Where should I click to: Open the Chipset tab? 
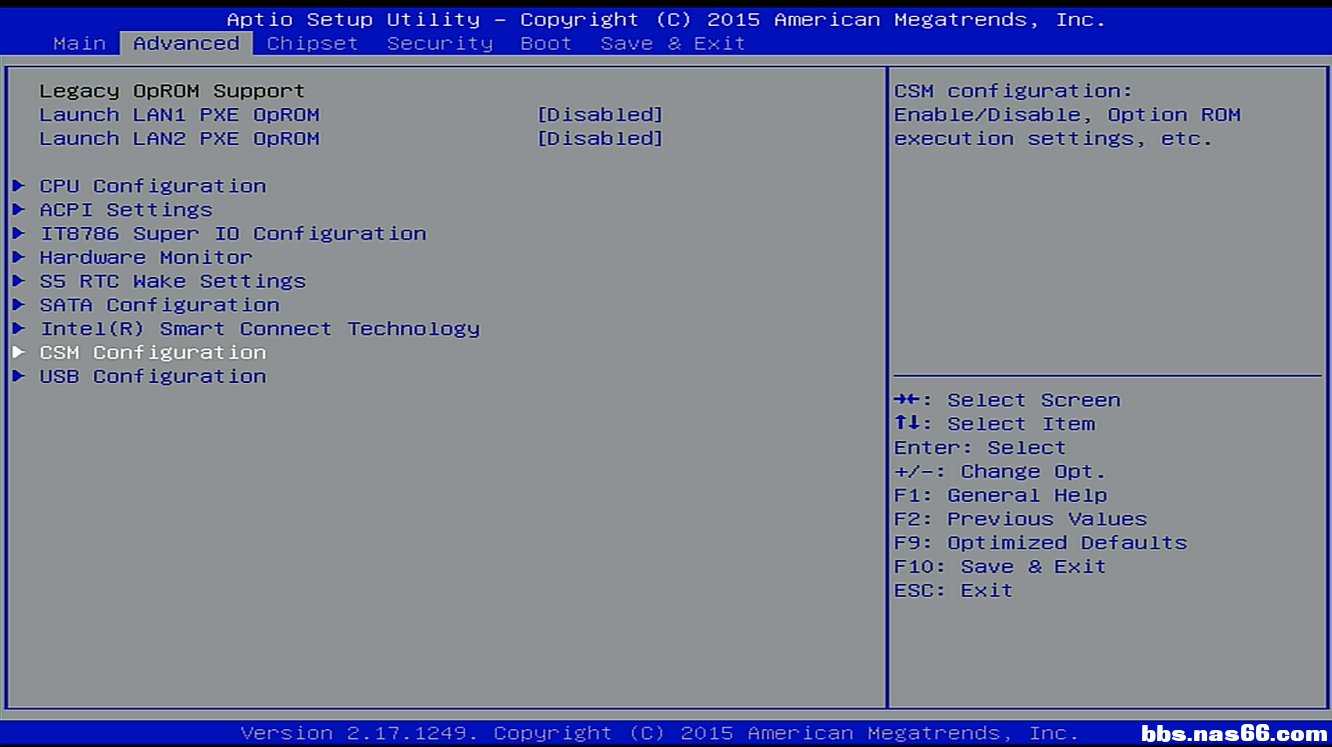click(x=312, y=43)
